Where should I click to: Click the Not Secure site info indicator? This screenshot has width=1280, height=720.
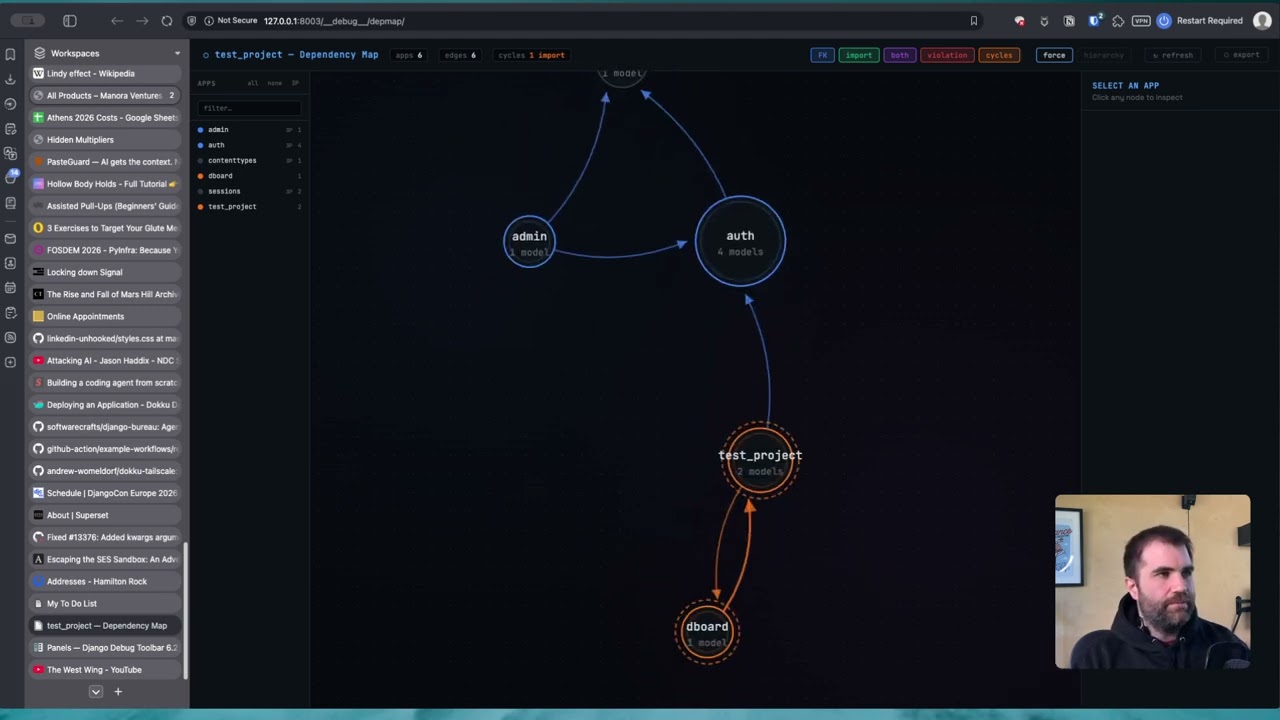pos(230,21)
